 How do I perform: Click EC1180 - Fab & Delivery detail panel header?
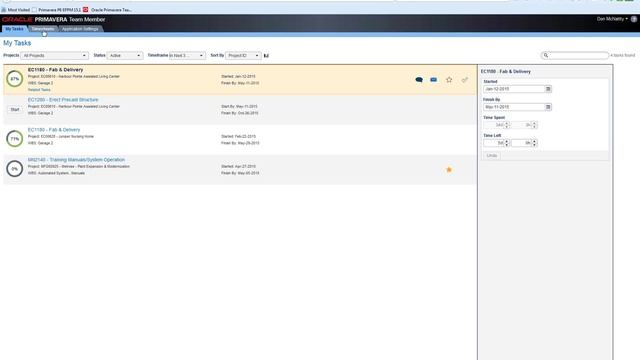[506, 71]
